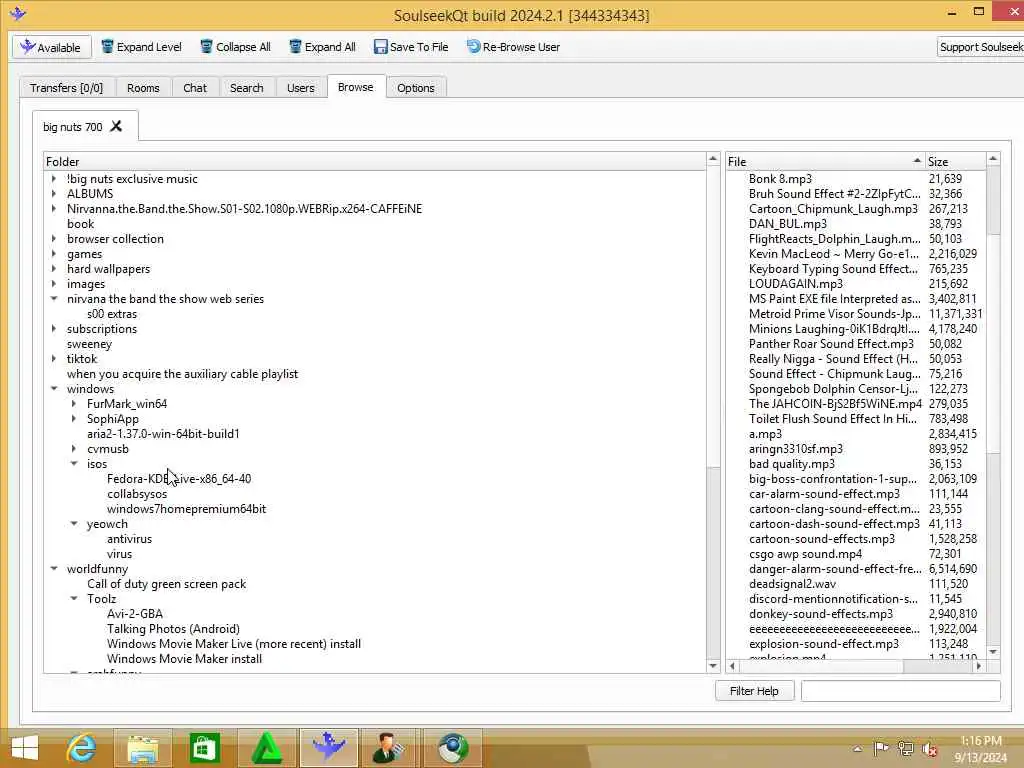
Task: Open the Search tab
Action: (x=247, y=88)
